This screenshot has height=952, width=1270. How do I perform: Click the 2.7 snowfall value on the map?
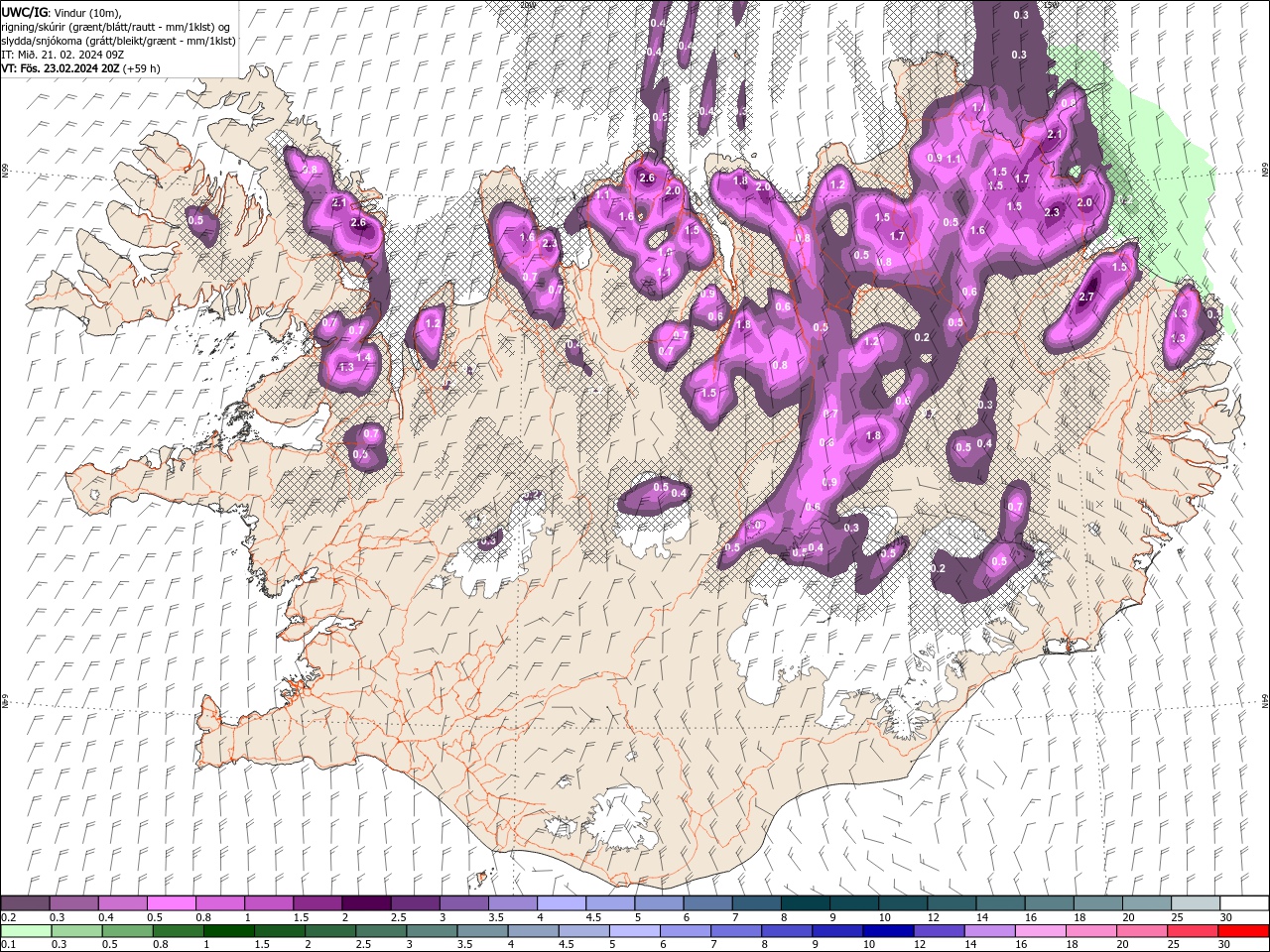click(x=1085, y=297)
